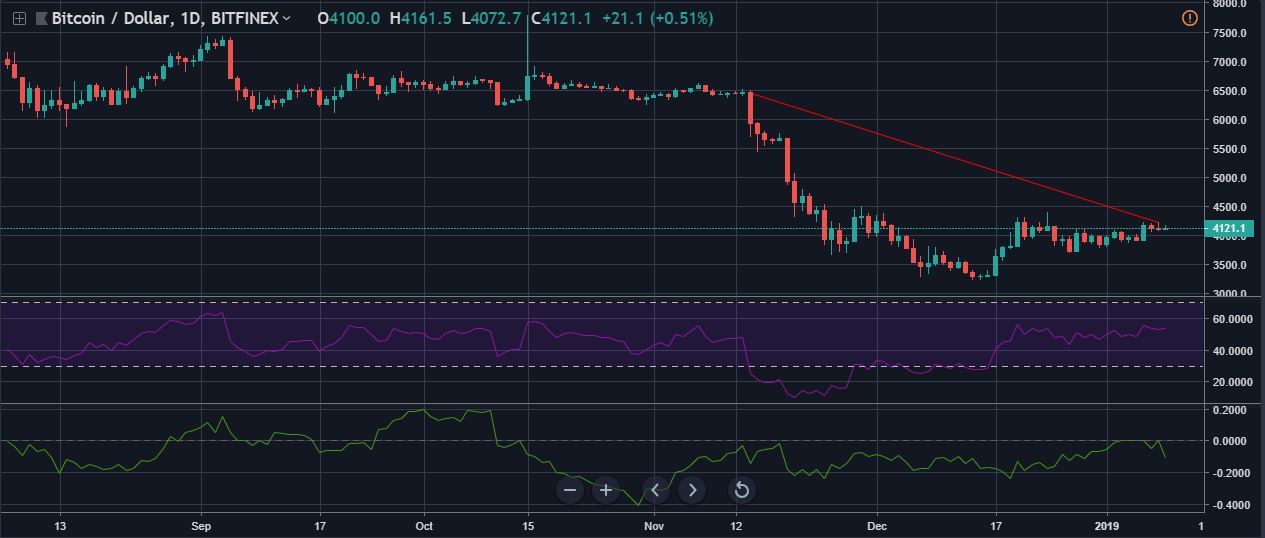This screenshot has width=1265, height=538.
Task: Click the 2019 label on the time axis
Action: (1108, 525)
